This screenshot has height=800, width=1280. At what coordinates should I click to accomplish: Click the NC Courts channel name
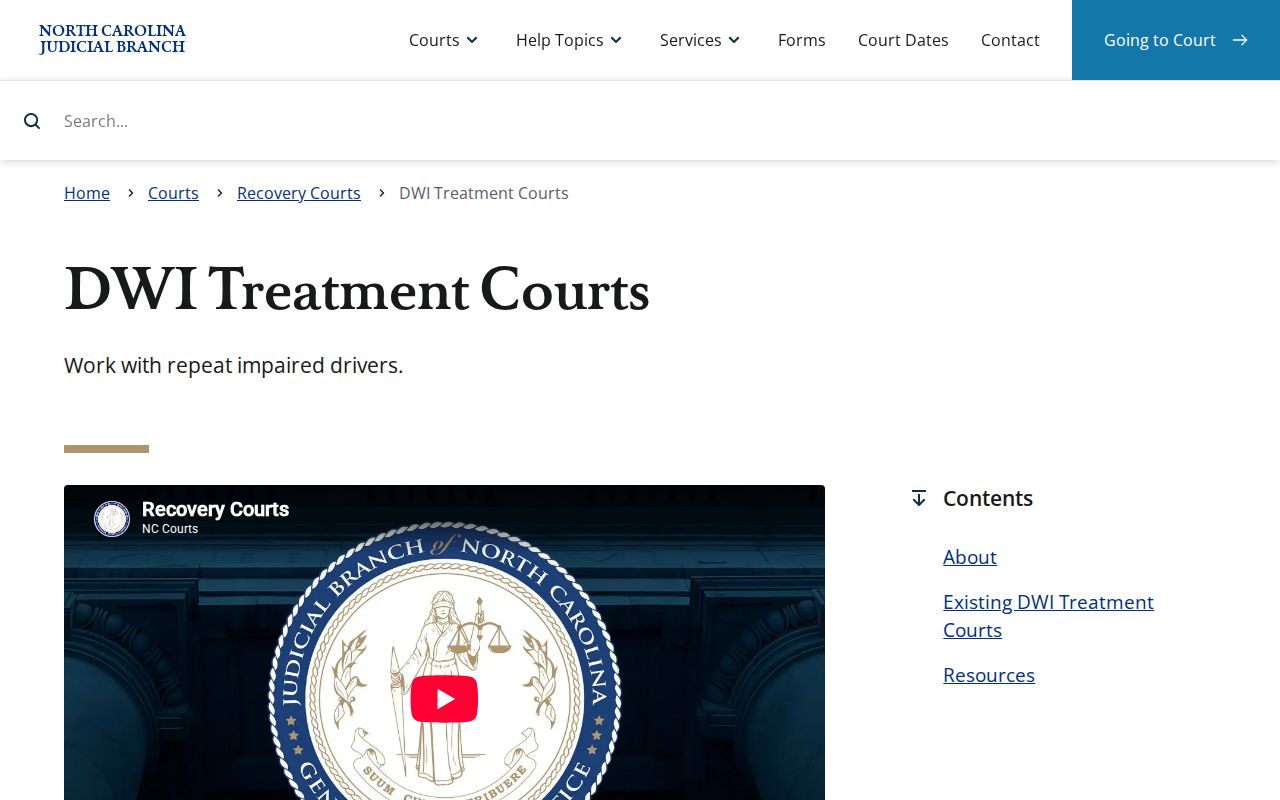[x=170, y=529]
